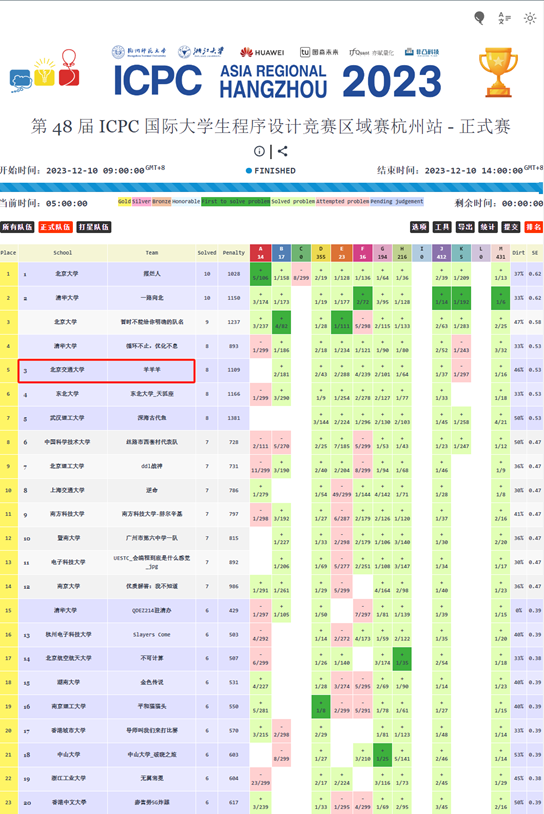Click the highlighted 北京交通大学 team row
The height and width of the screenshot is (814, 544).
pos(106,371)
